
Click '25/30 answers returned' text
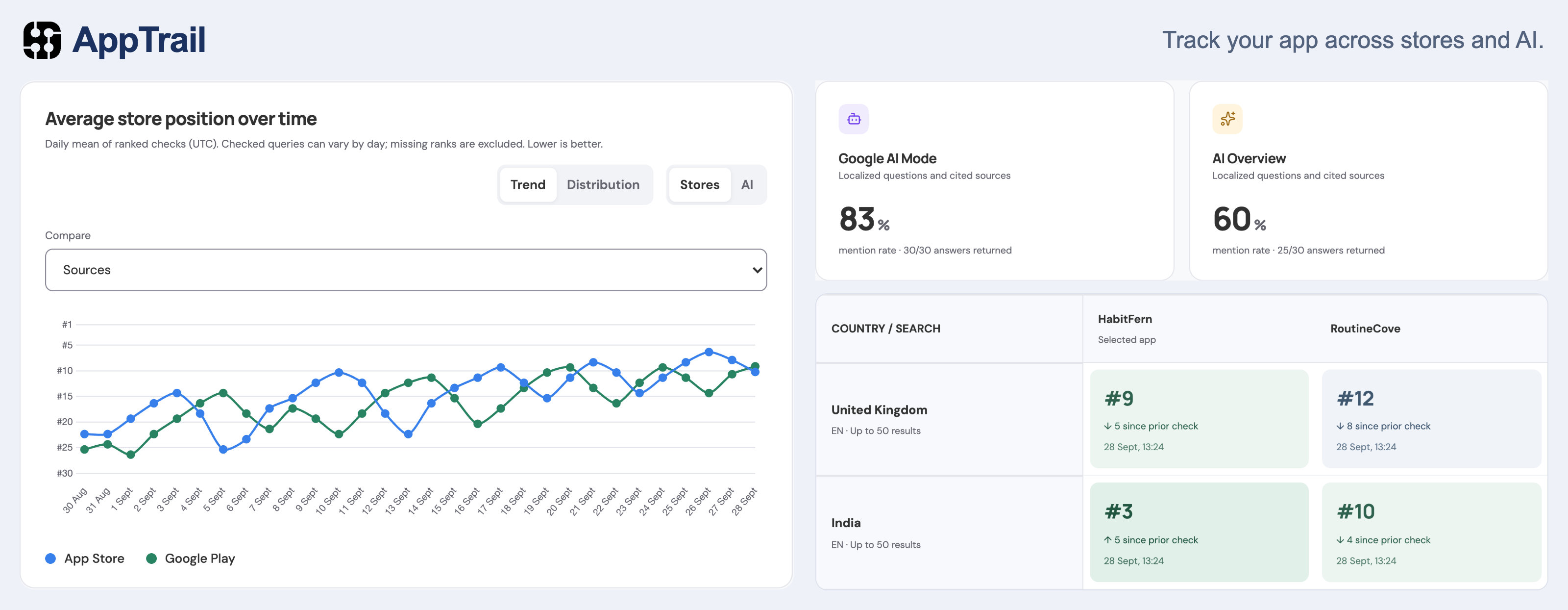pyautogui.click(x=1331, y=251)
